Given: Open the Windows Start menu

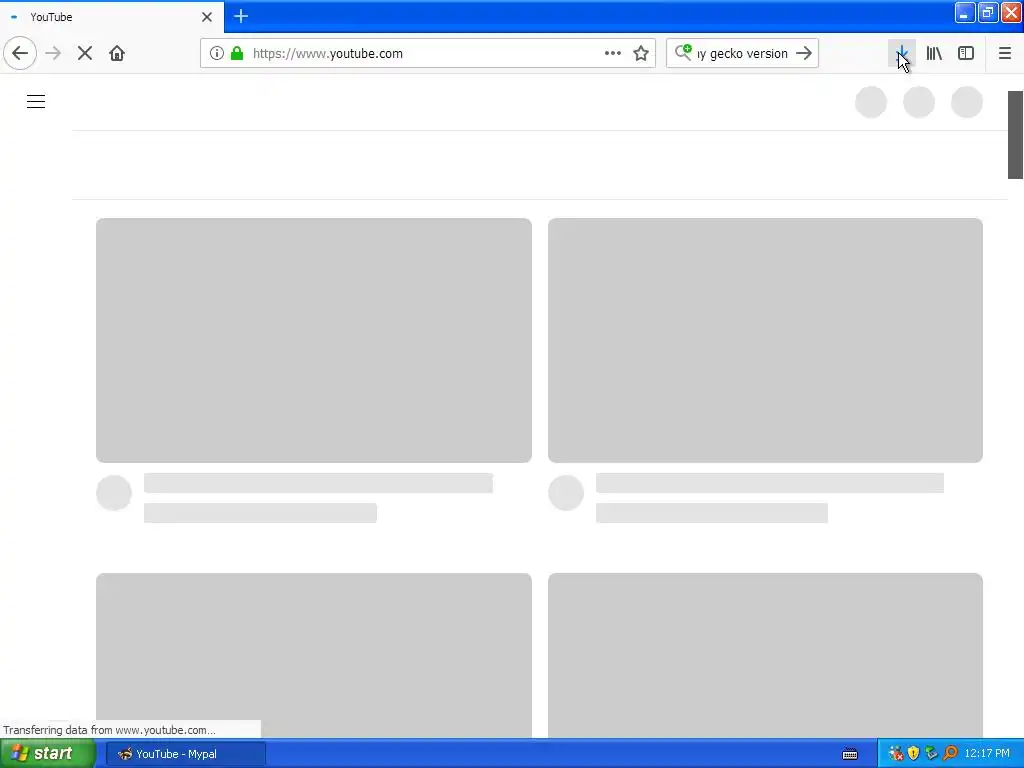Looking at the screenshot, I should (48, 754).
